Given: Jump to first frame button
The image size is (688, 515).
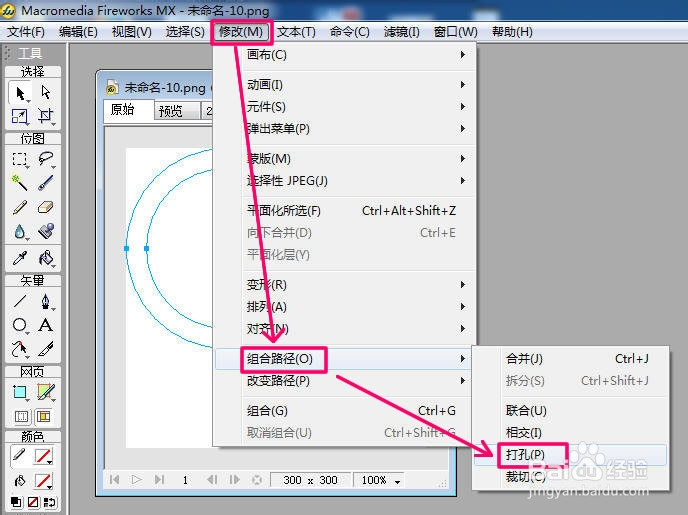Looking at the screenshot, I should coord(115,480).
